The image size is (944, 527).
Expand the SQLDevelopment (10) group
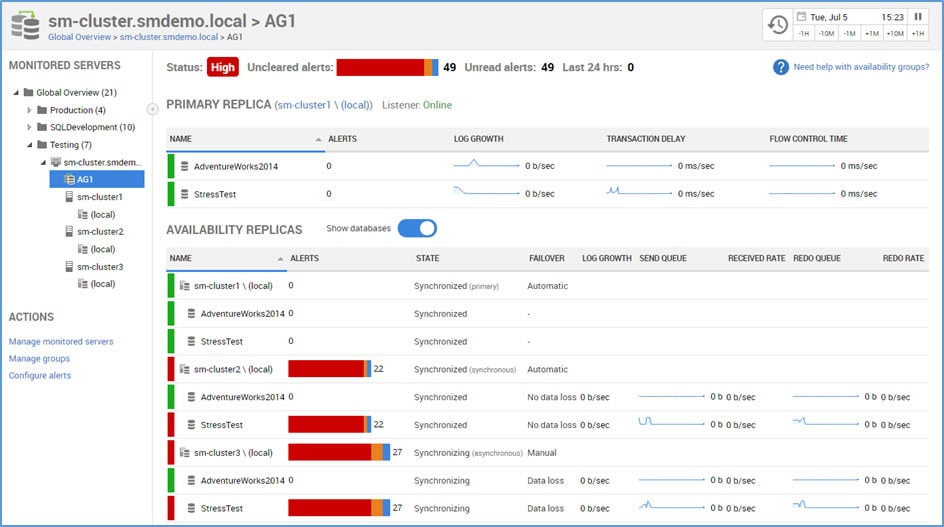pyautogui.click(x=29, y=127)
